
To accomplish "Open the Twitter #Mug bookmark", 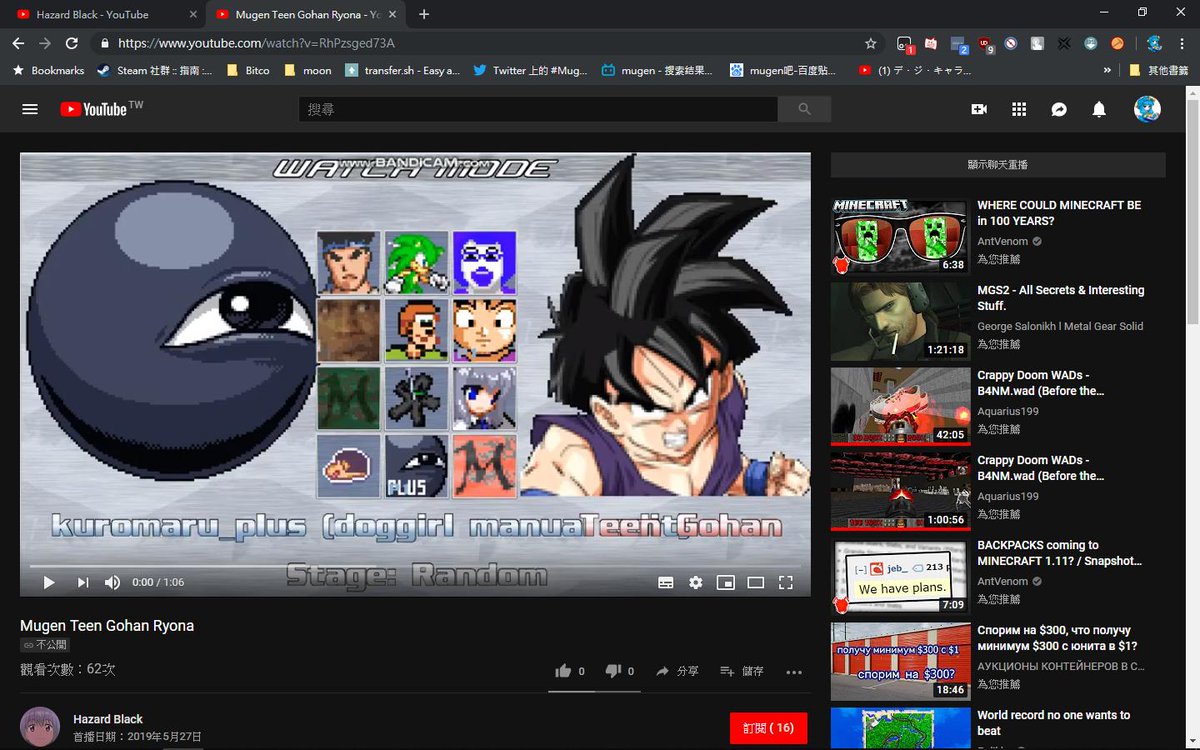I will [x=530, y=70].
